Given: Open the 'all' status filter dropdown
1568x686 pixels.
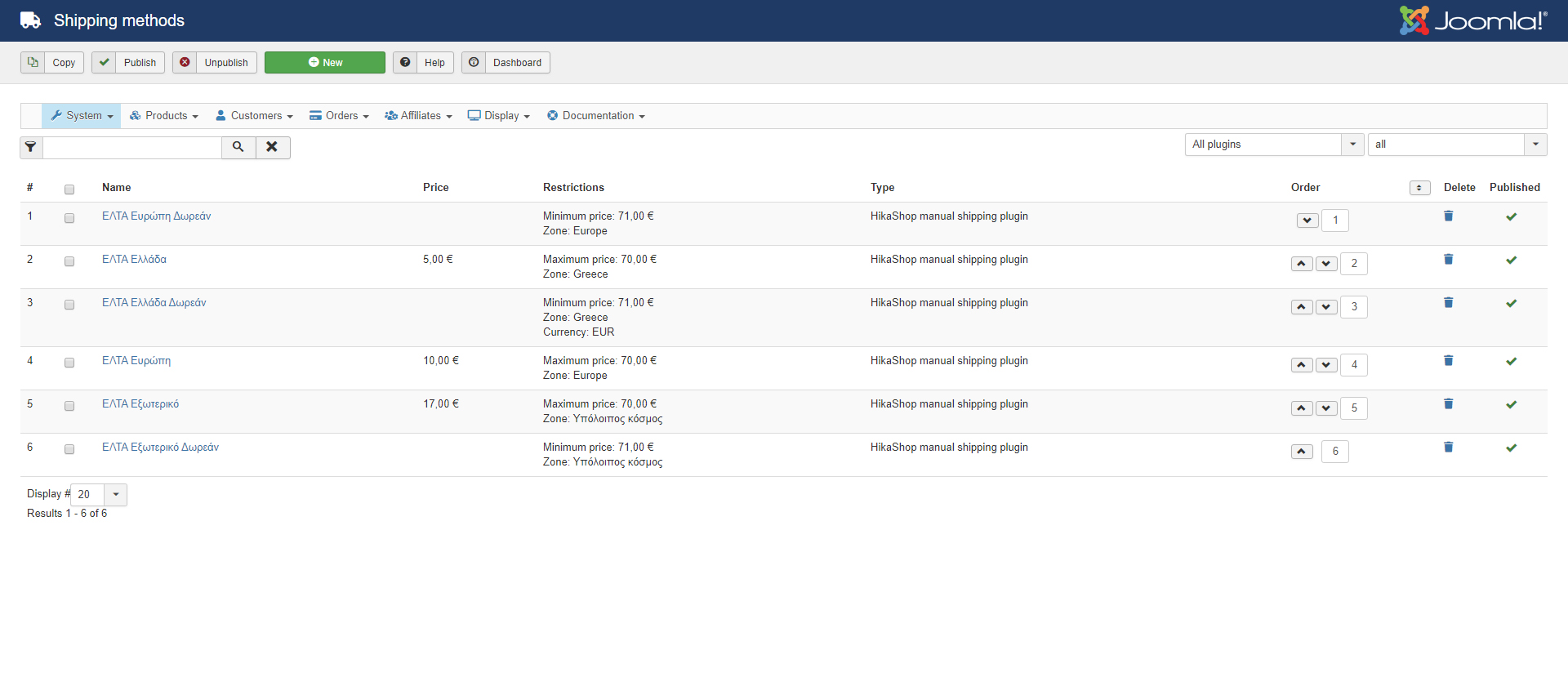Looking at the screenshot, I should [x=1457, y=145].
